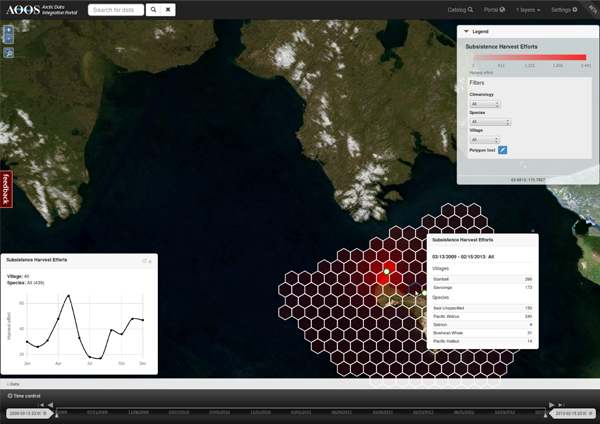Open the Climatology filter dropdown

485,104
